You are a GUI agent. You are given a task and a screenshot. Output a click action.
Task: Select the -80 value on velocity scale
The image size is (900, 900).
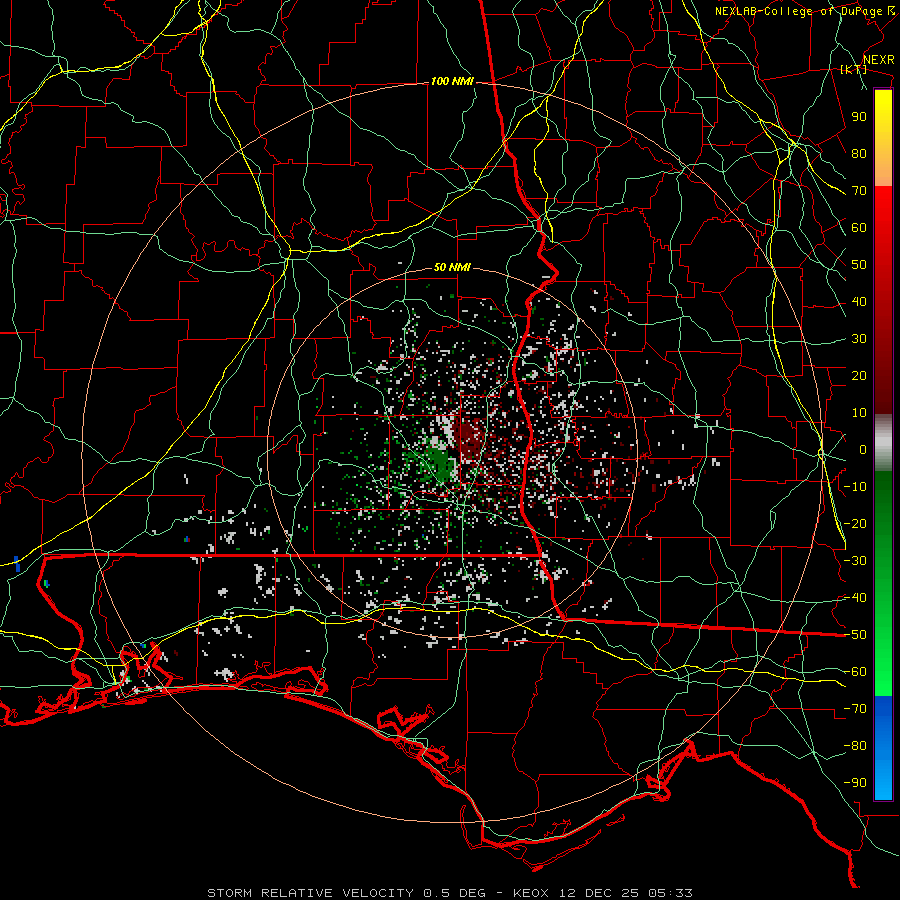855,746
